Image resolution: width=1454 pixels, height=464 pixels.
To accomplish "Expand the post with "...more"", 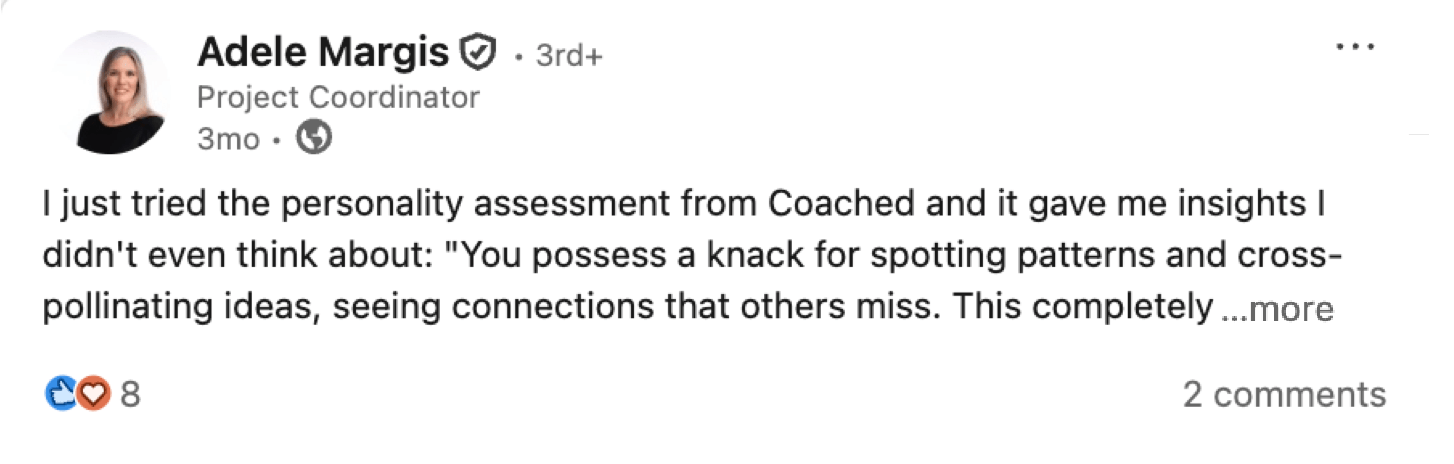I will pos(1278,309).
